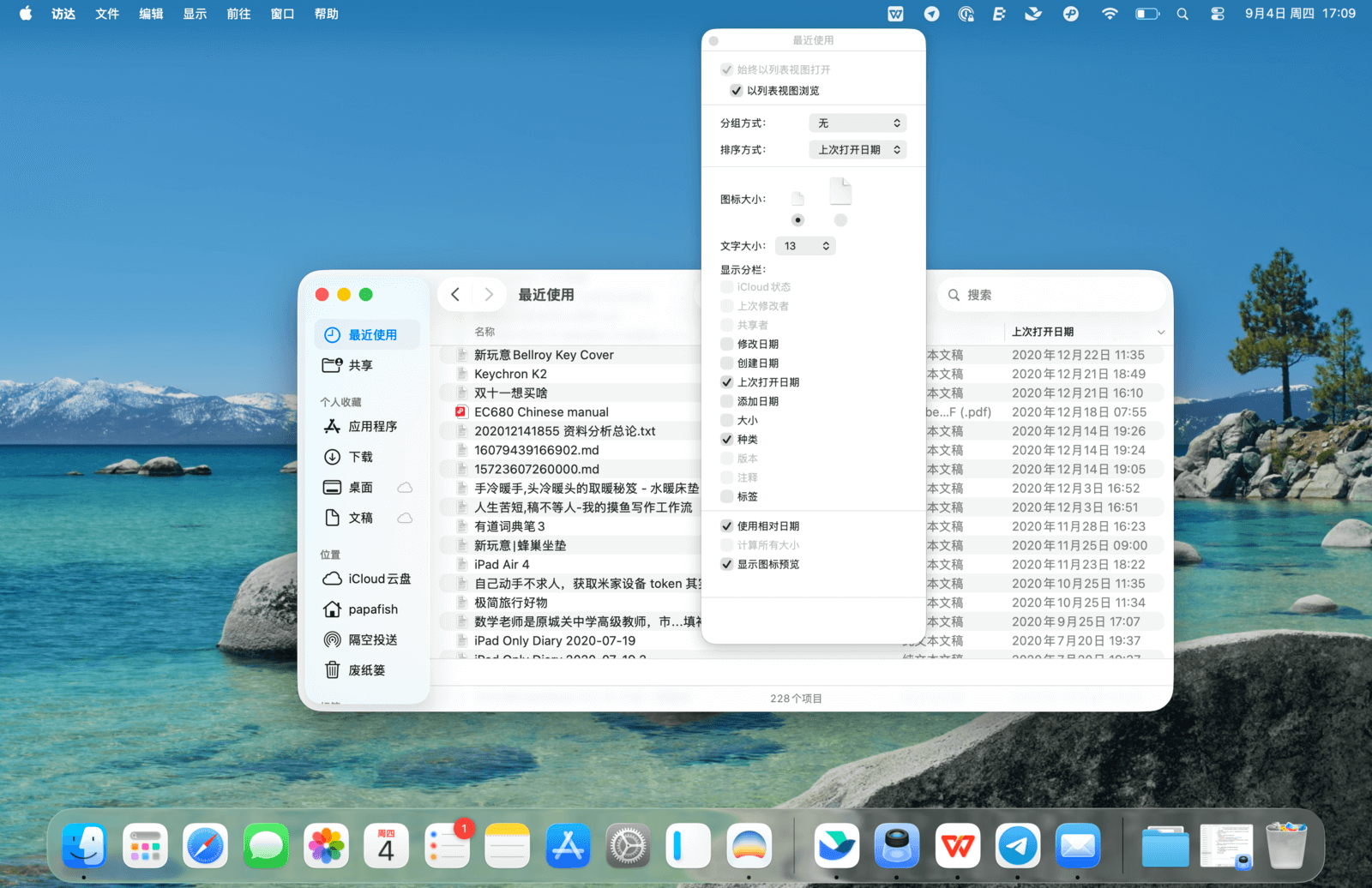Open System Preferences in the Dock
Screen dimensions: 1372x888
628,847
